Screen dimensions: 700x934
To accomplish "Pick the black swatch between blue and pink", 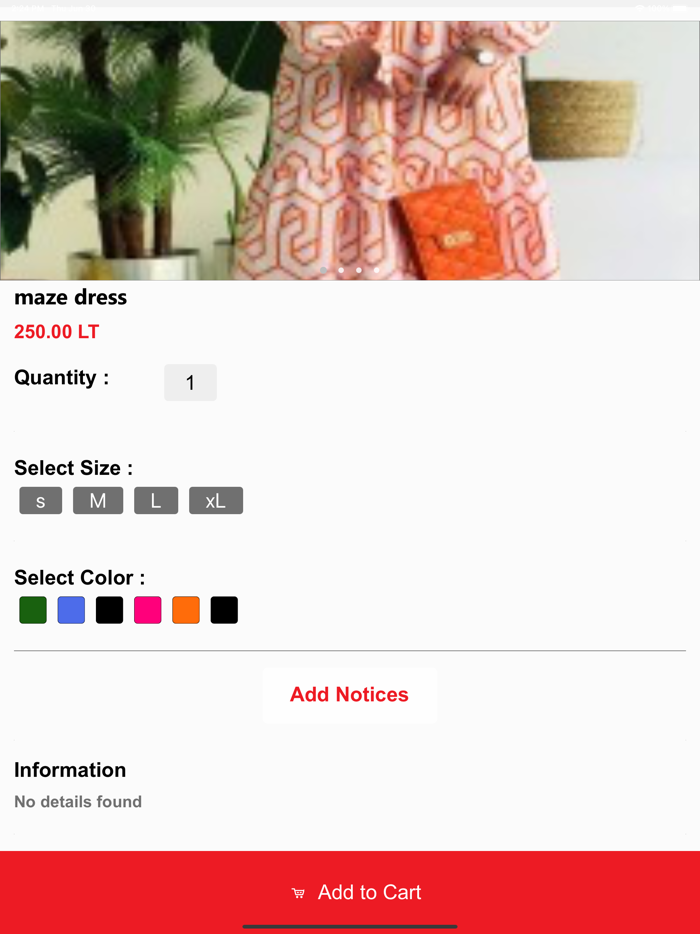I will pos(110,610).
